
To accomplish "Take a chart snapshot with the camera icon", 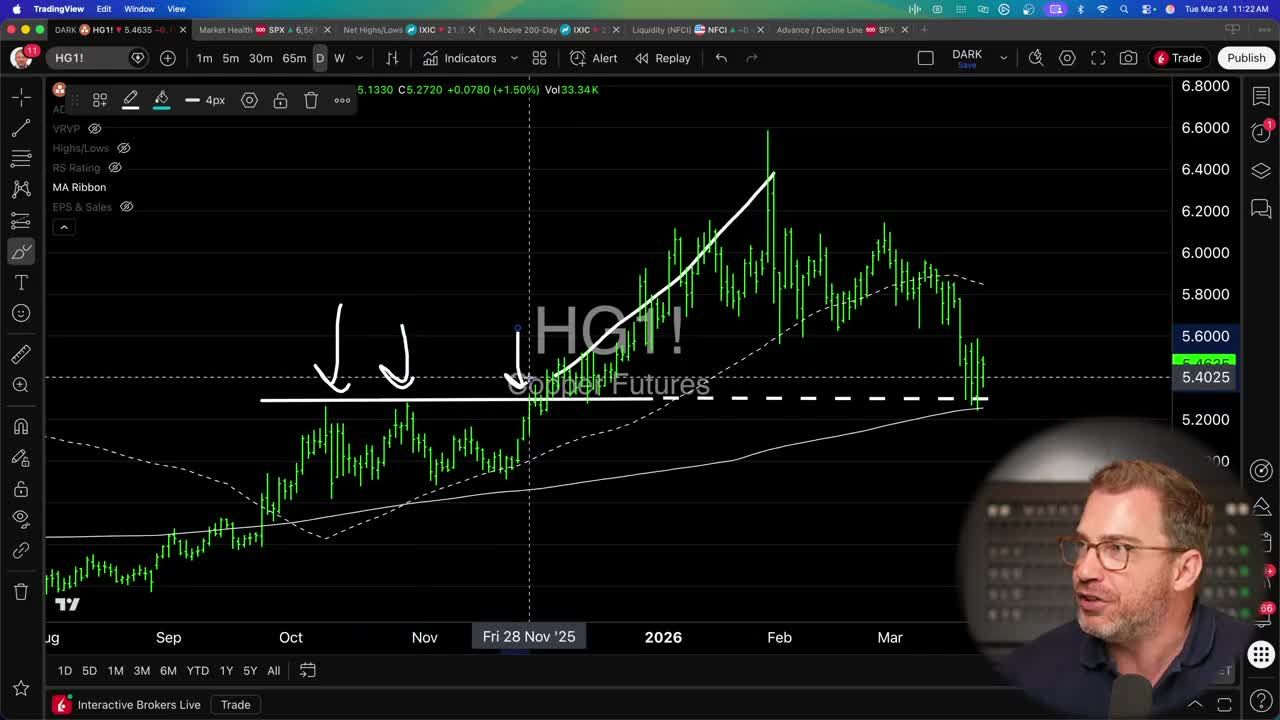I will [1128, 58].
